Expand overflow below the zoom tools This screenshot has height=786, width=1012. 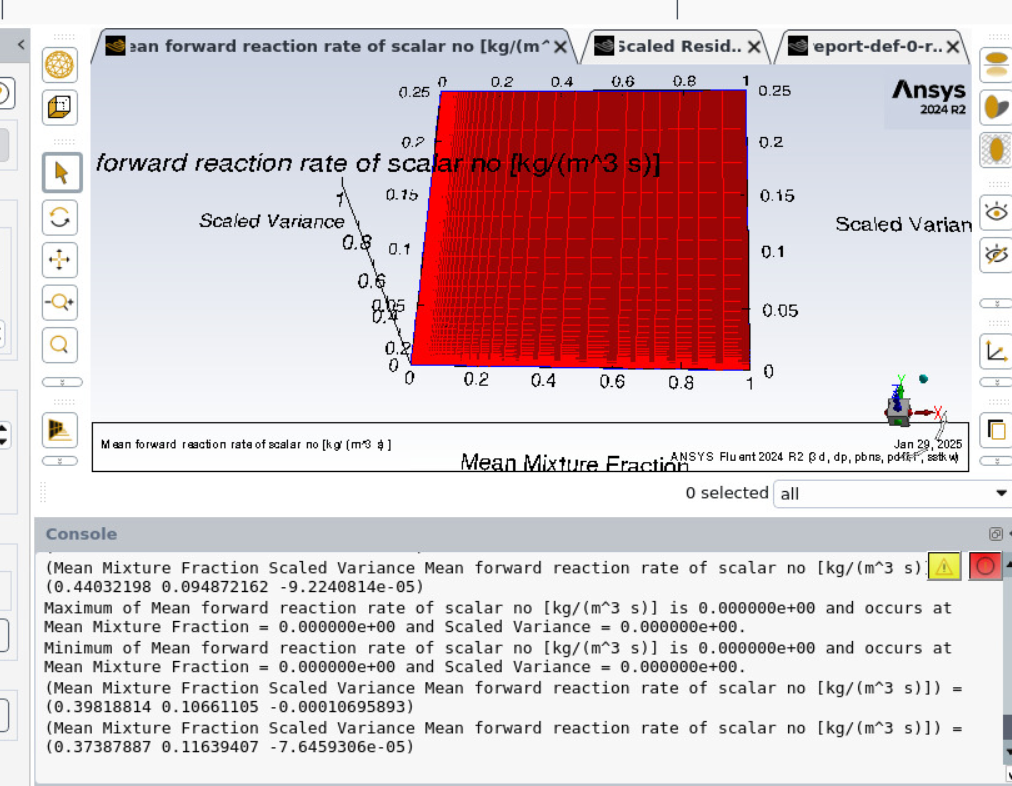62,382
